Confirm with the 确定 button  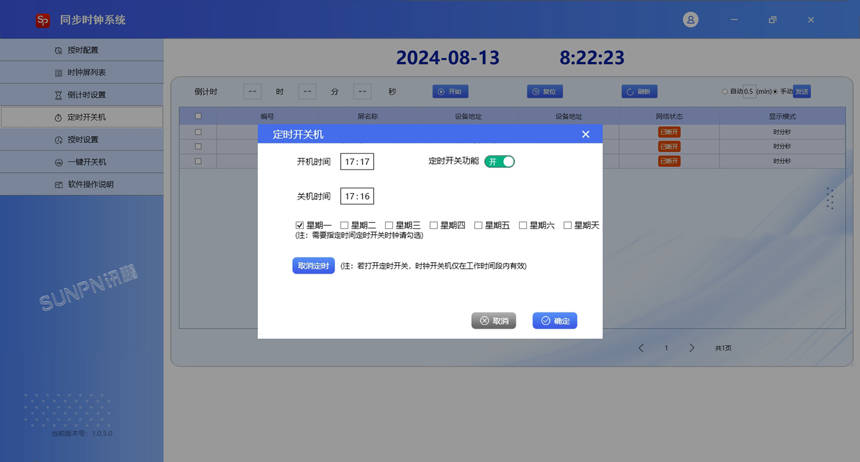[x=555, y=320]
